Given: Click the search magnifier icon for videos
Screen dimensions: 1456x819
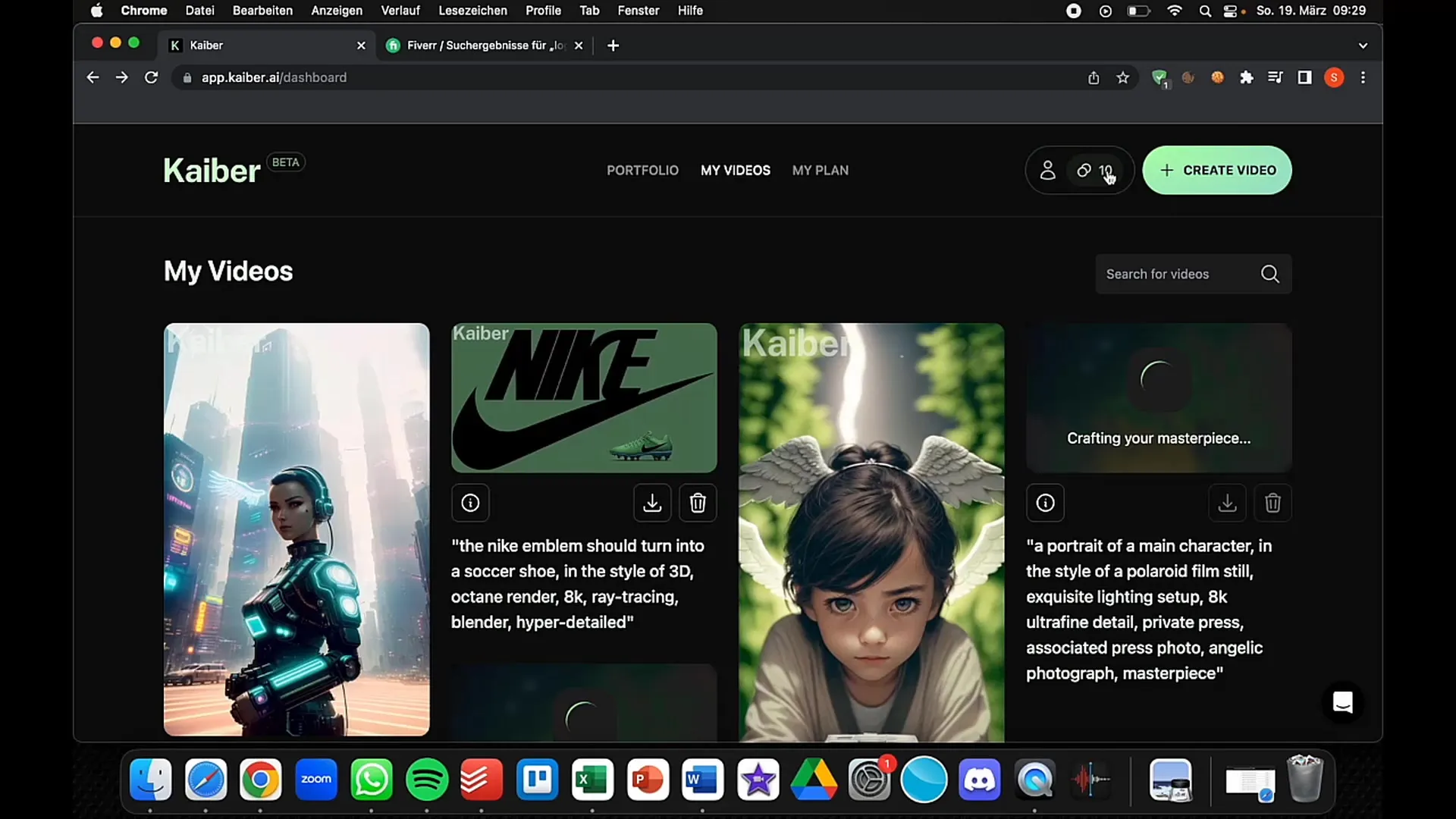Looking at the screenshot, I should [1270, 274].
